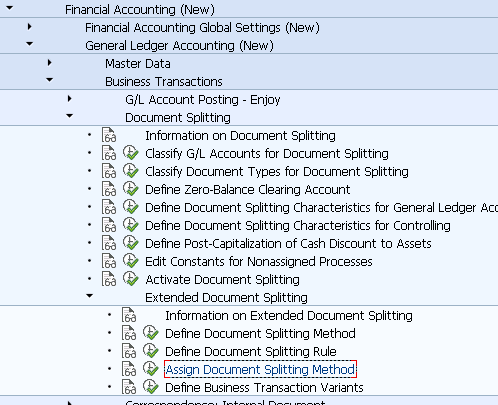Click execute icon for Define Post-Capitalization of Cash Discount
Image resolution: width=498 pixels, height=405 pixels.
click(x=131, y=243)
